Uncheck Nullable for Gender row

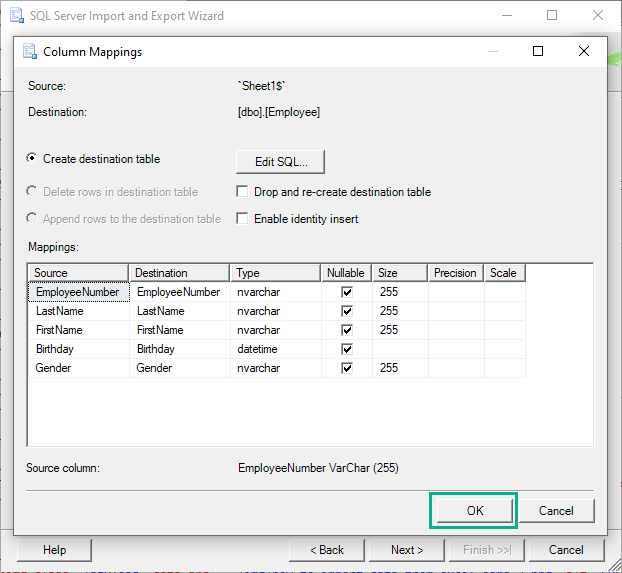point(347,368)
